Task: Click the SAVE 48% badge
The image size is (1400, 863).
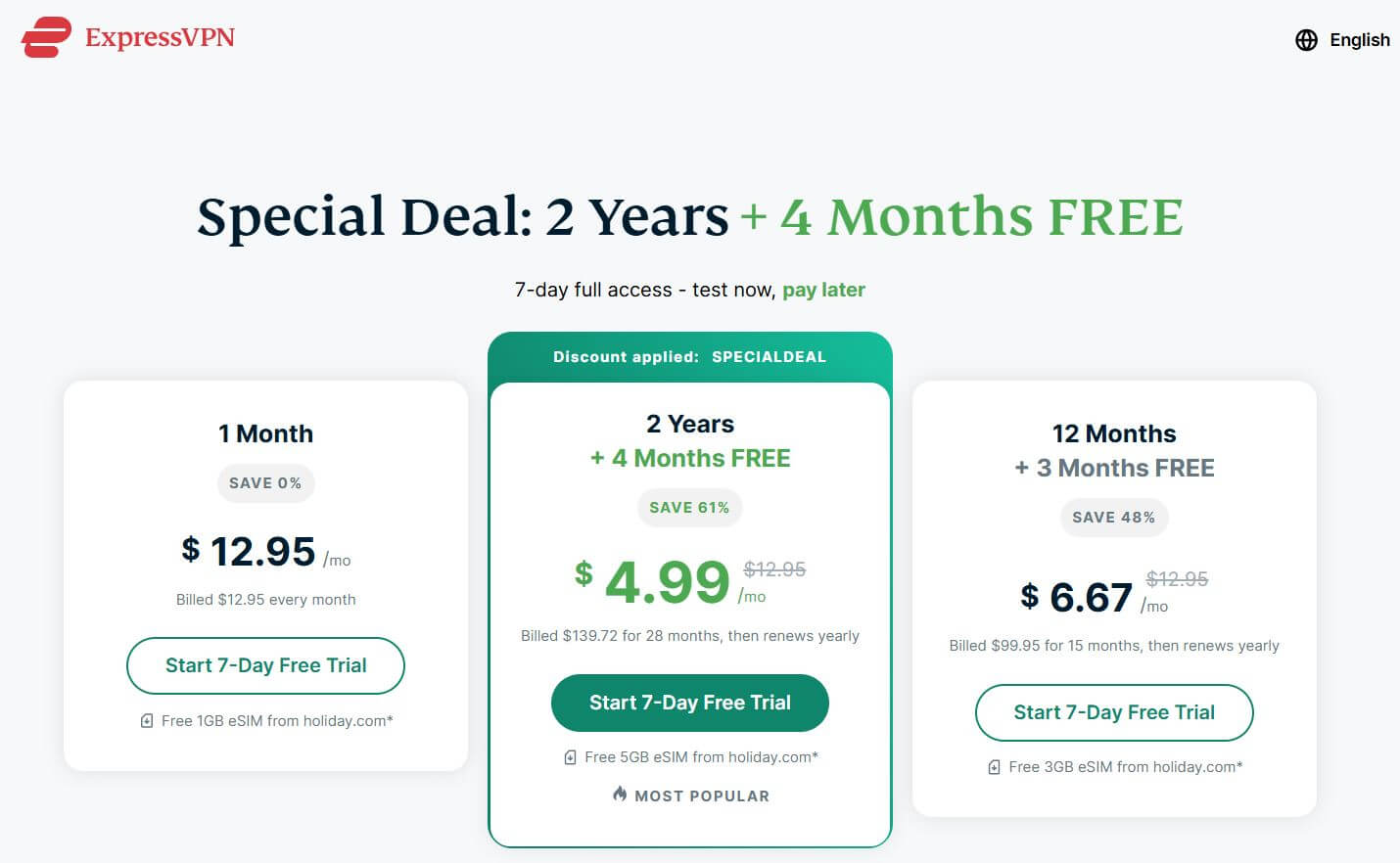Action: [x=1113, y=517]
